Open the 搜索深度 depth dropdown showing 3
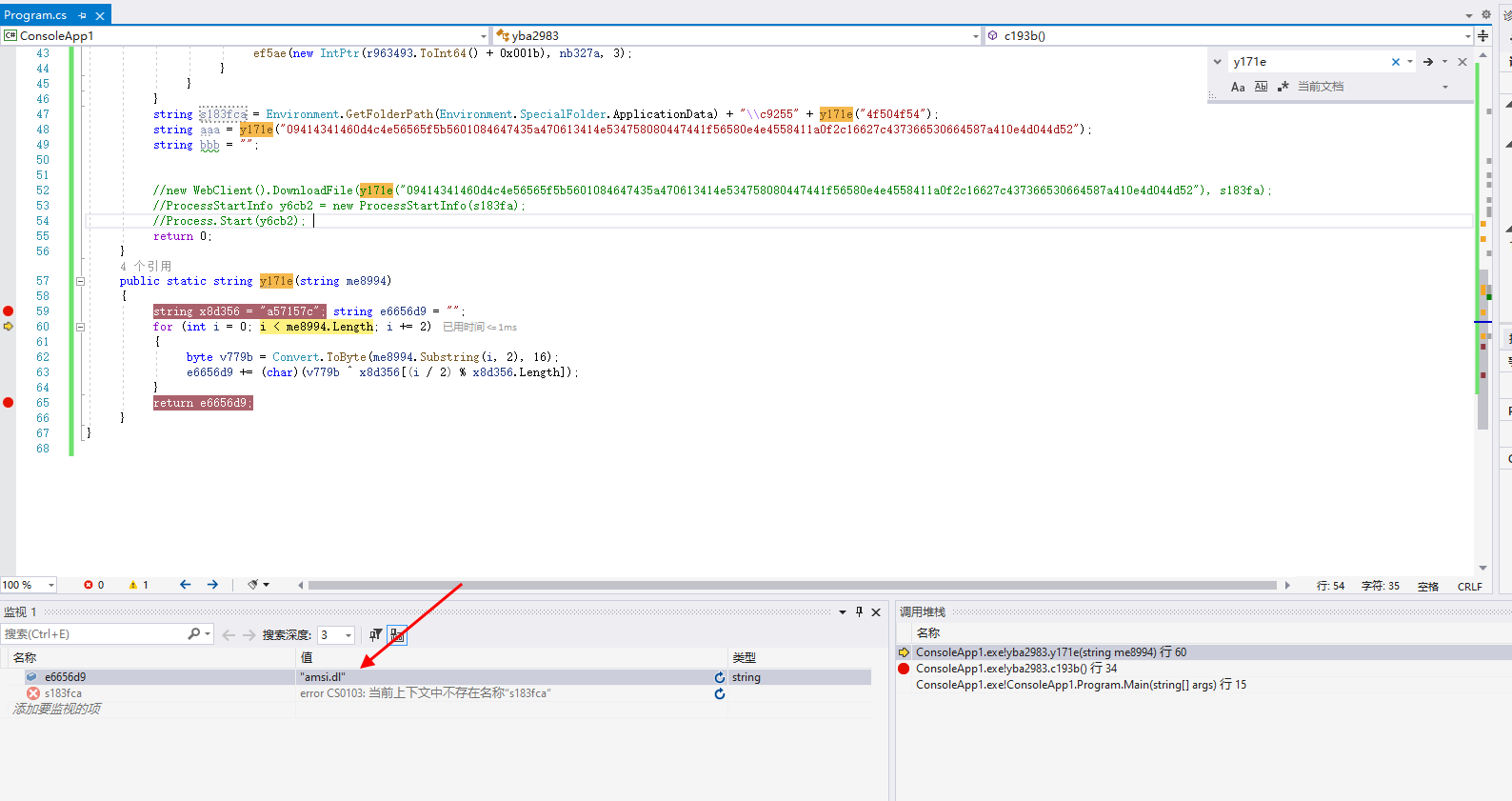1512x801 pixels. click(335, 635)
